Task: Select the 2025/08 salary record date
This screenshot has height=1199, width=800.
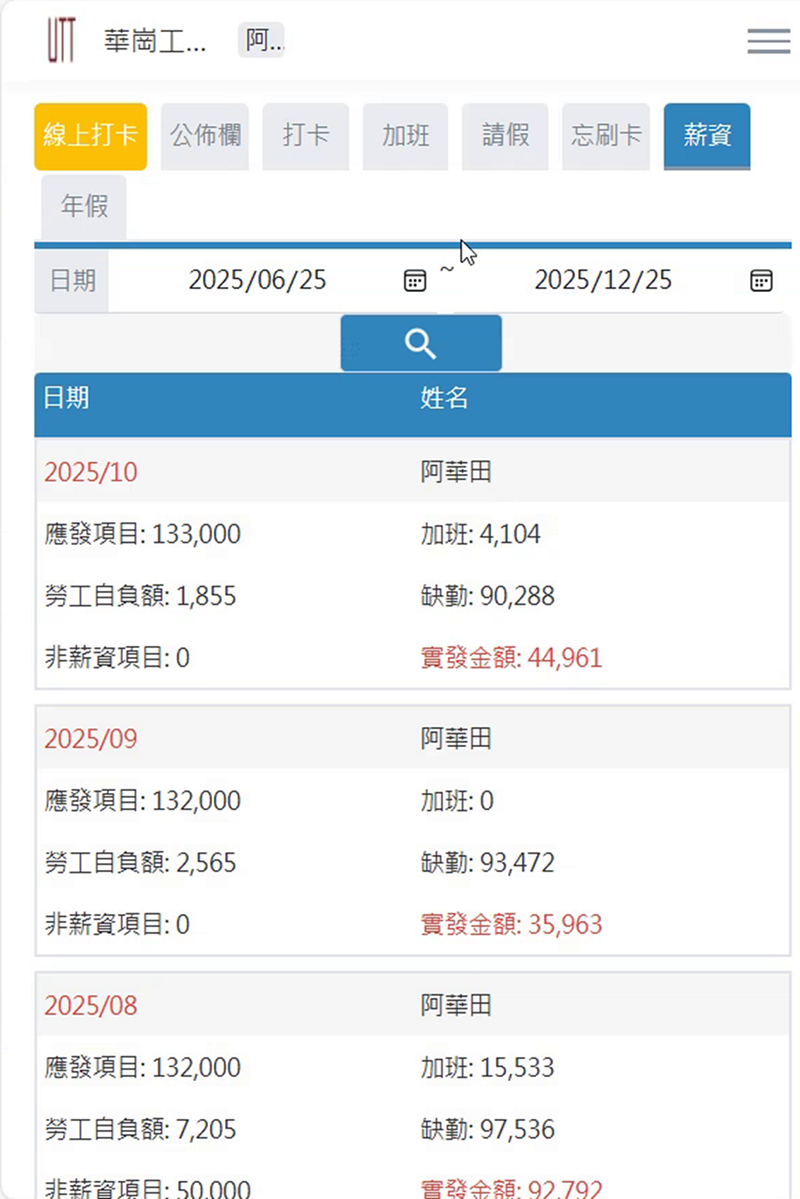Action: point(91,1006)
